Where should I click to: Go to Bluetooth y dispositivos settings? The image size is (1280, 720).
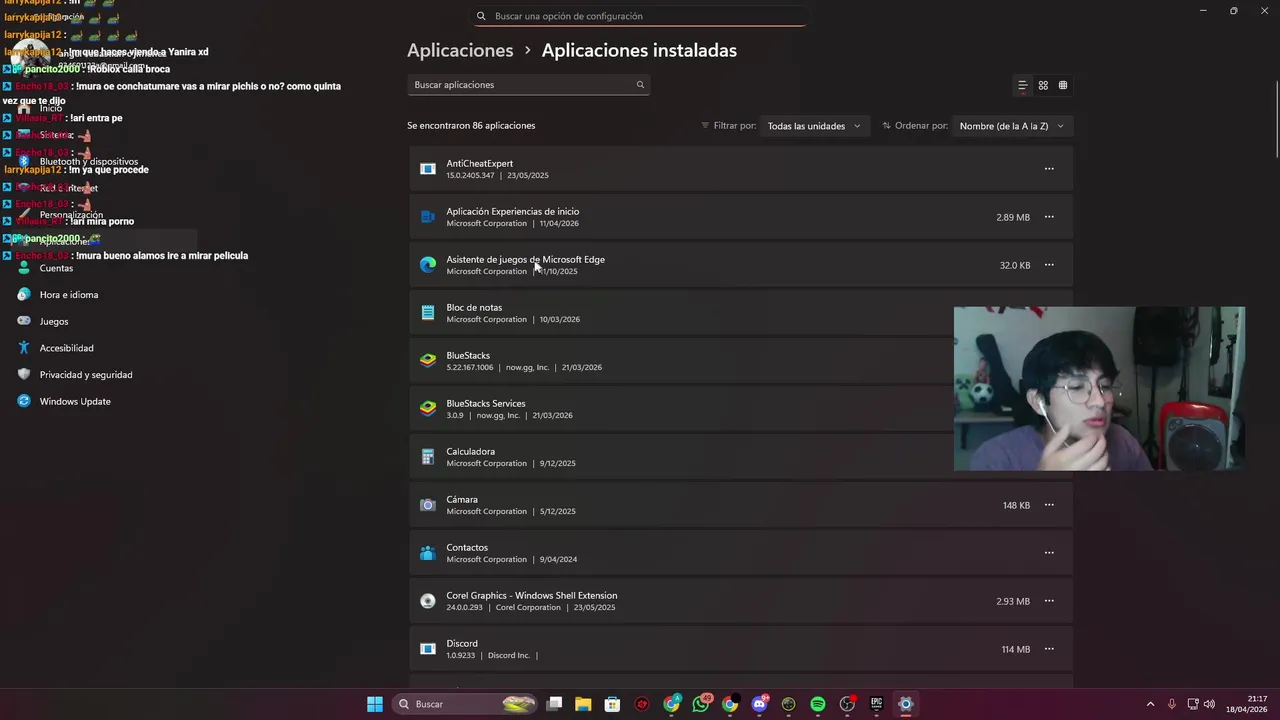pyautogui.click(x=89, y=162)
